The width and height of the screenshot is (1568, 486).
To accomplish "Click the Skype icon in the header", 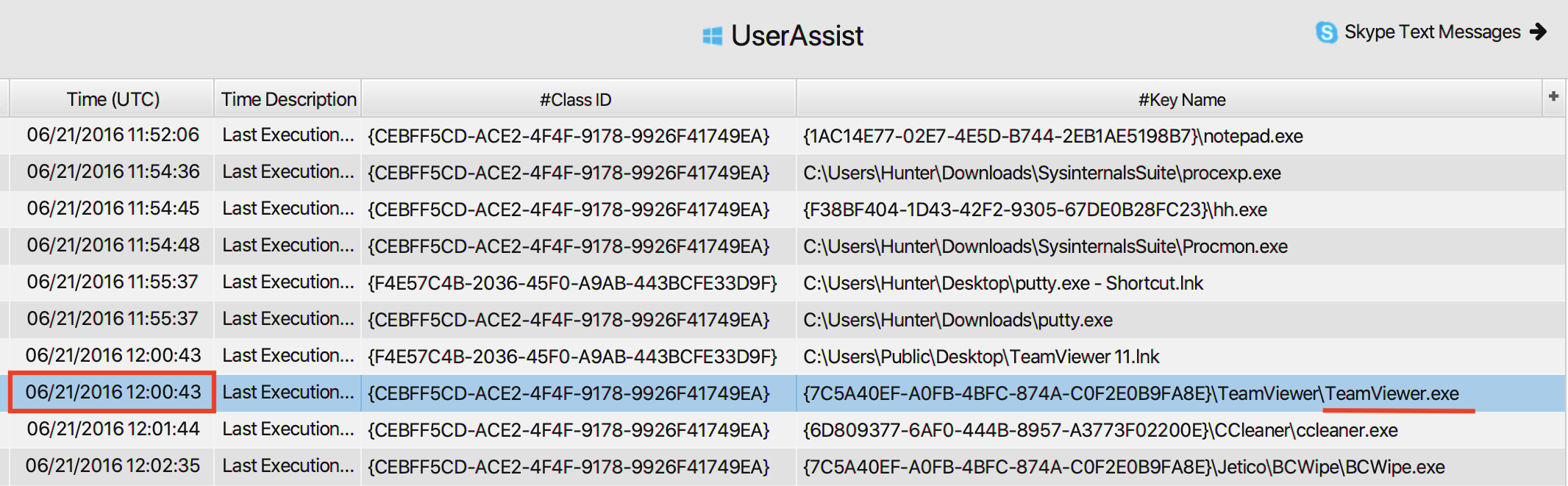I will [x=1326, y=32].
